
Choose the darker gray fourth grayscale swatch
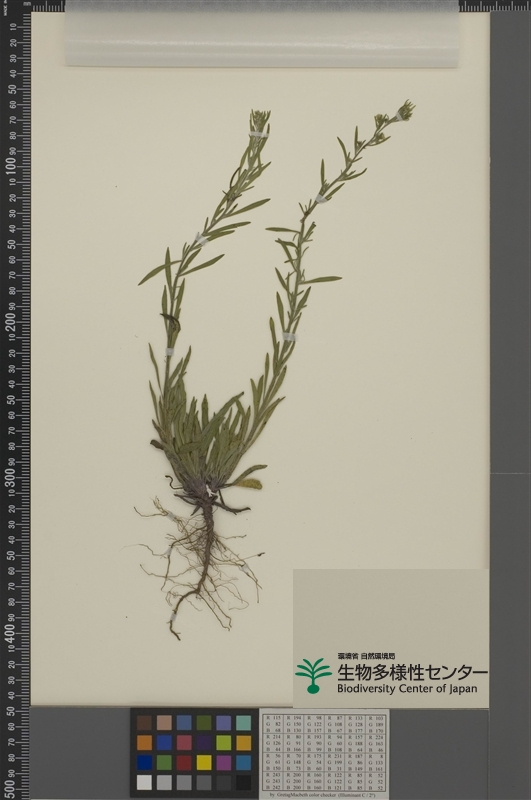204,783
